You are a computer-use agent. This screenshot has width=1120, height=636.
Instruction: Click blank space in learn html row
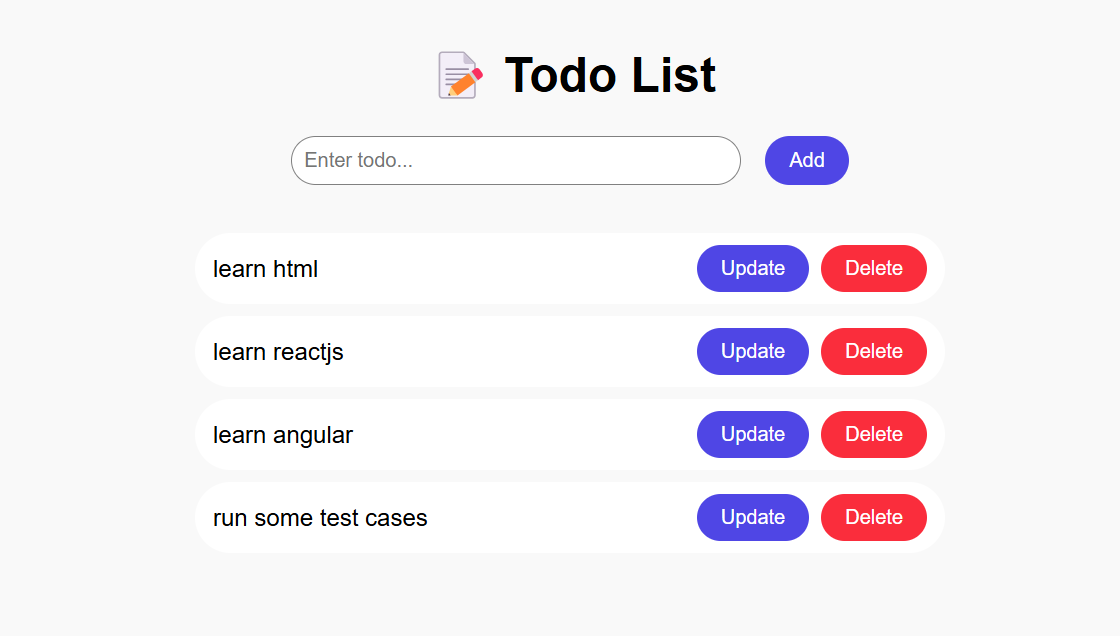click(500, 269)
